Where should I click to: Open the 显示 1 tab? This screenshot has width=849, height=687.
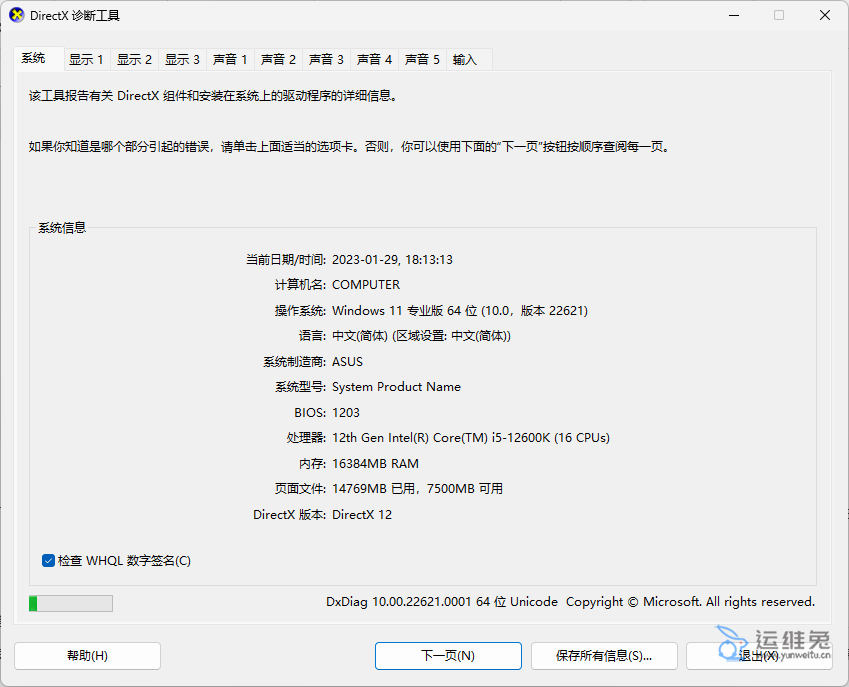click(86, 60)
